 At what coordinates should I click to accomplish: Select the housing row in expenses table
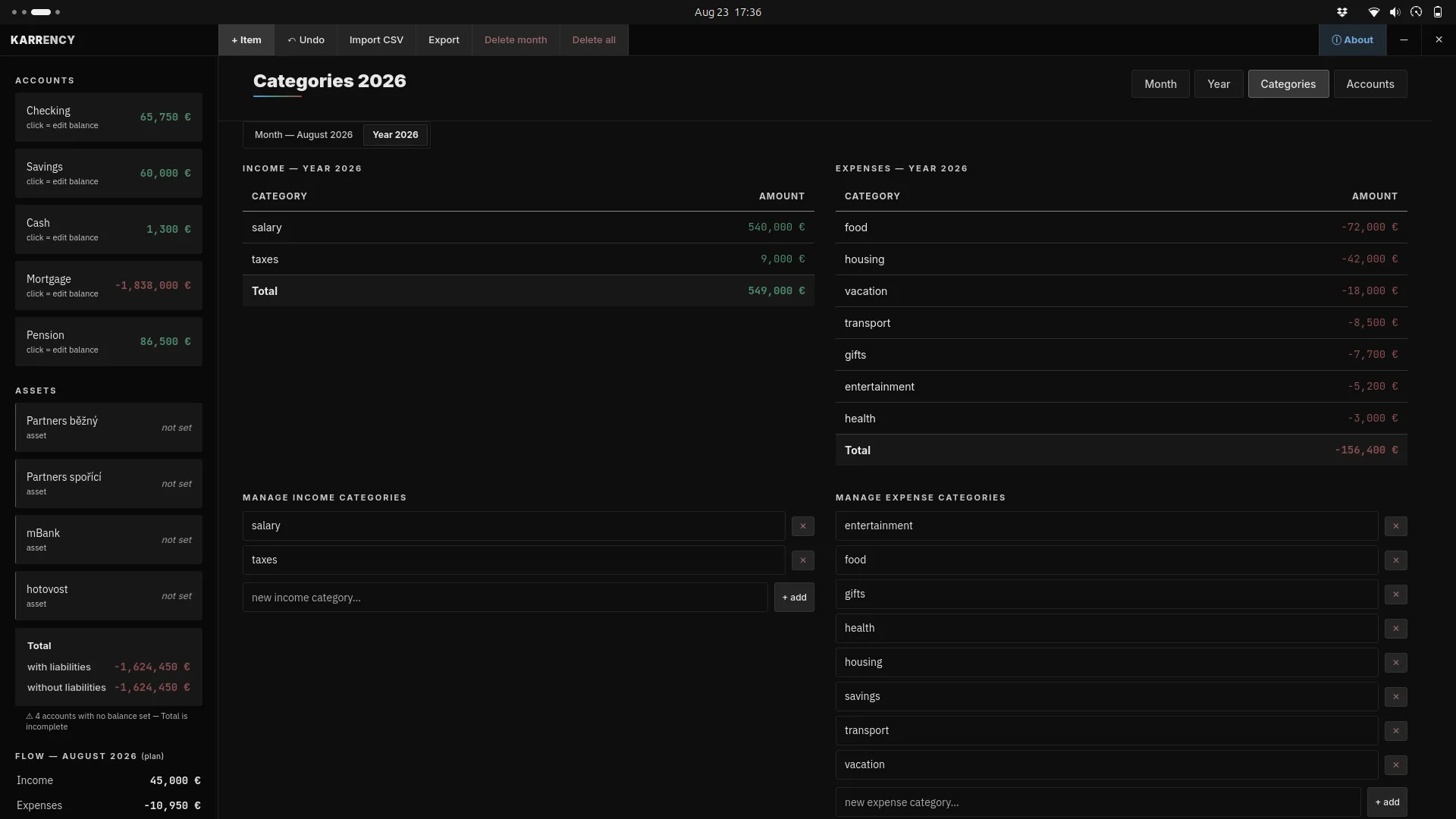coord(1122,259)
